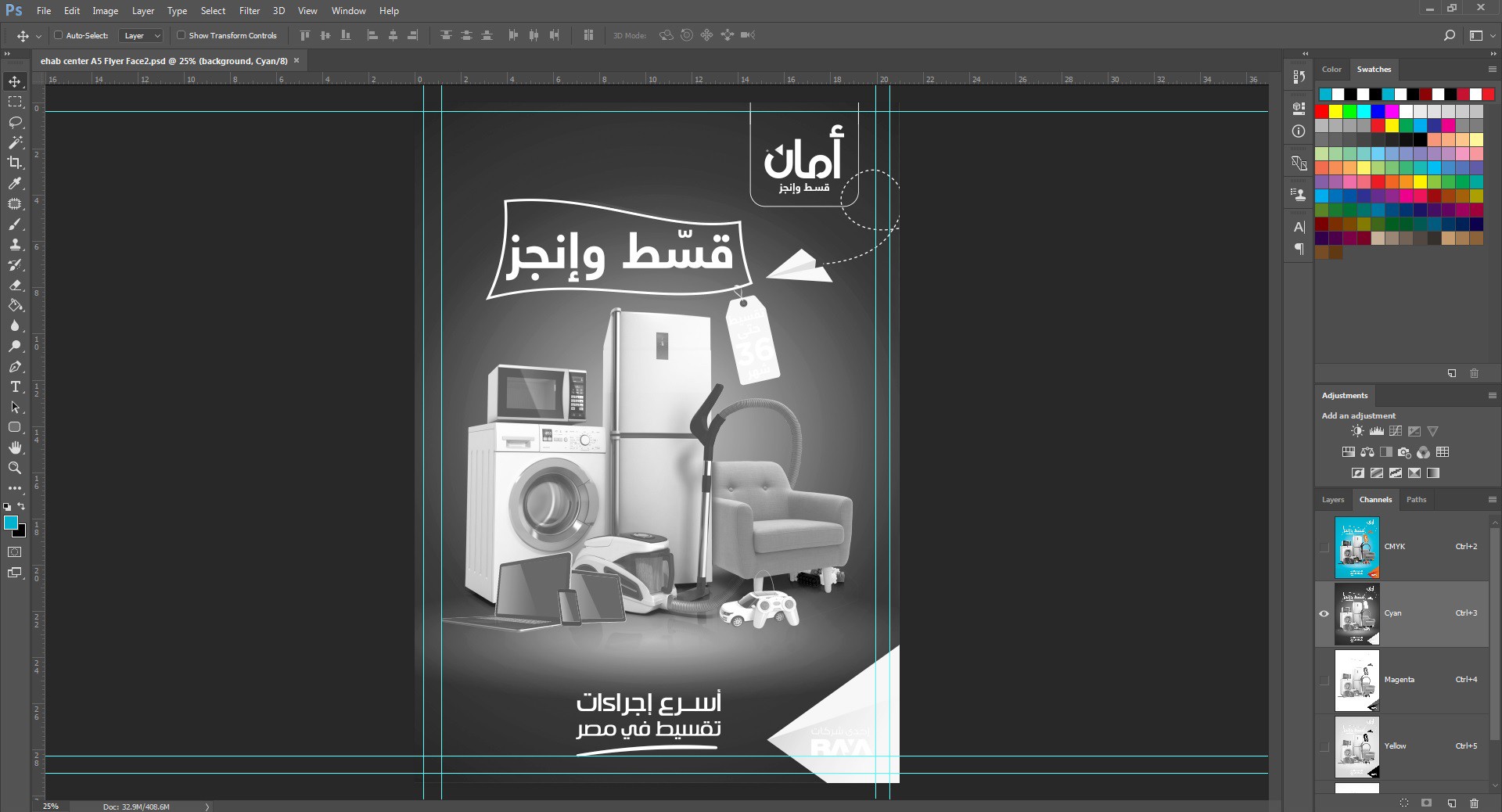Create new swatch button in Swatches panel
Image resolution: width=1502 pixels, height=812 pixels.
click(1452, 374)
